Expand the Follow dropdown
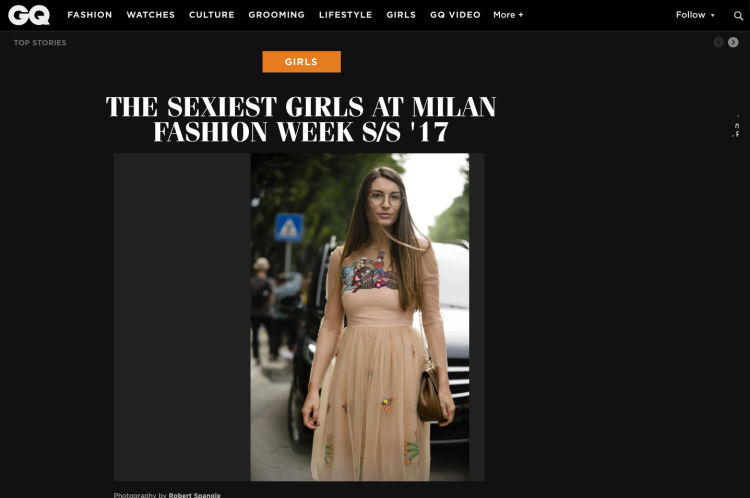Viewport: 750px width, 498px height. point(695,15)
